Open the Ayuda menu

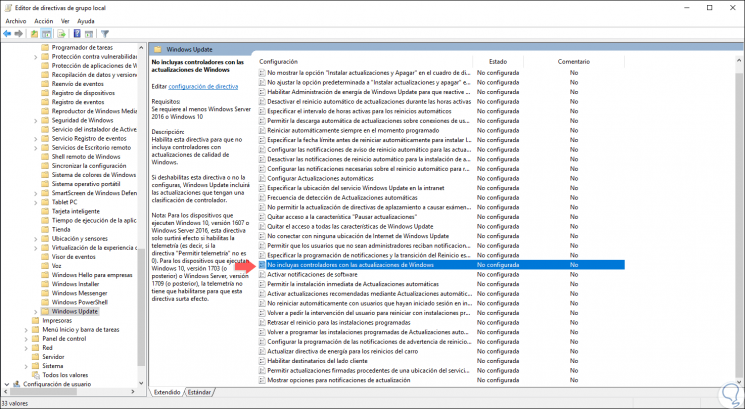click(86, 21)
